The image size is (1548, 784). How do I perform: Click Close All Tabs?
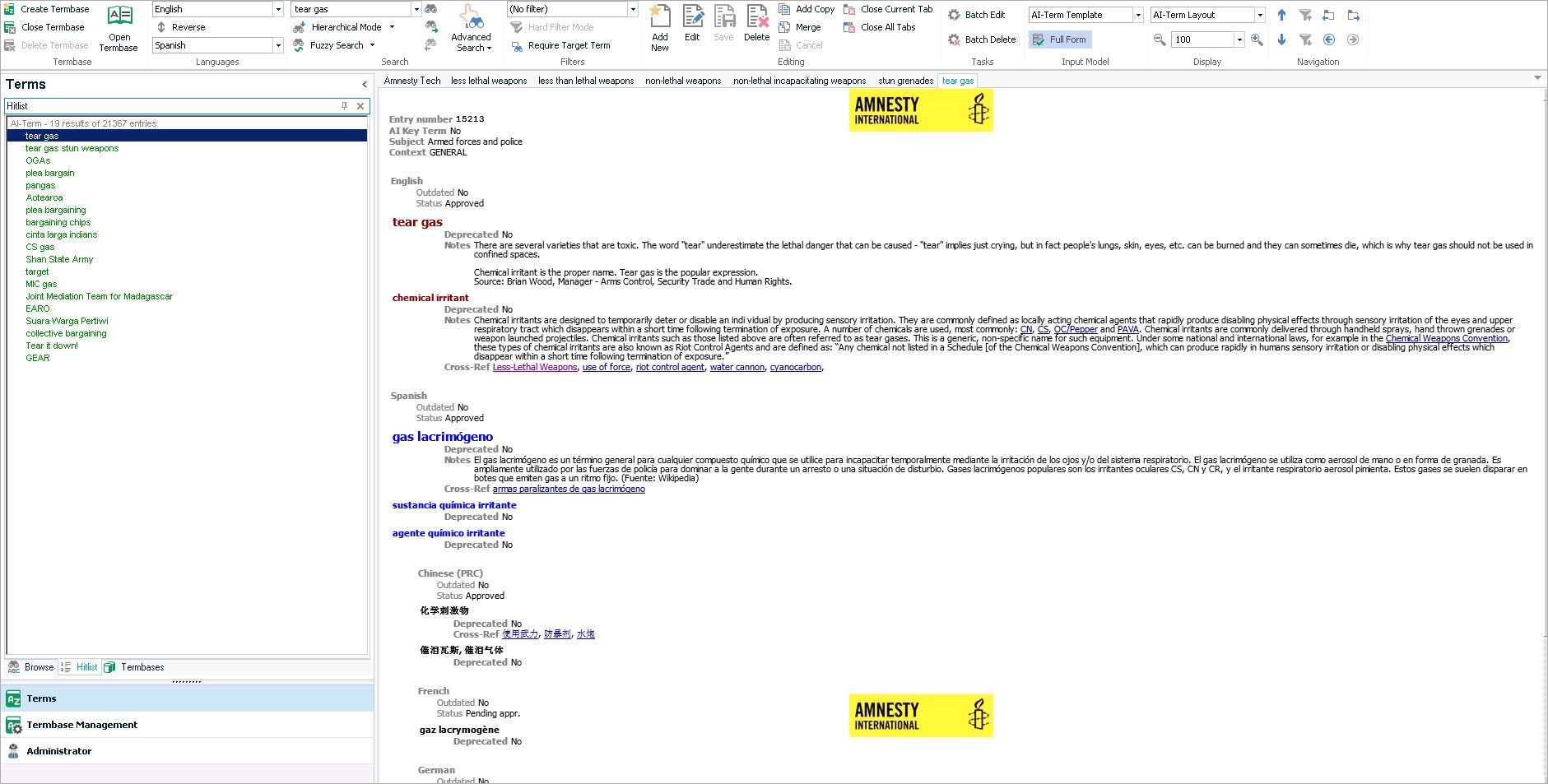pos(880,27)
